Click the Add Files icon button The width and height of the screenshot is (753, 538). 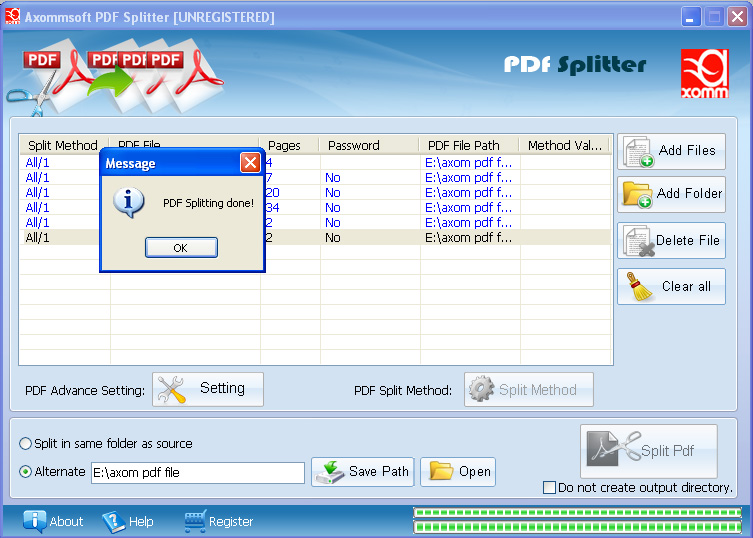639,152
